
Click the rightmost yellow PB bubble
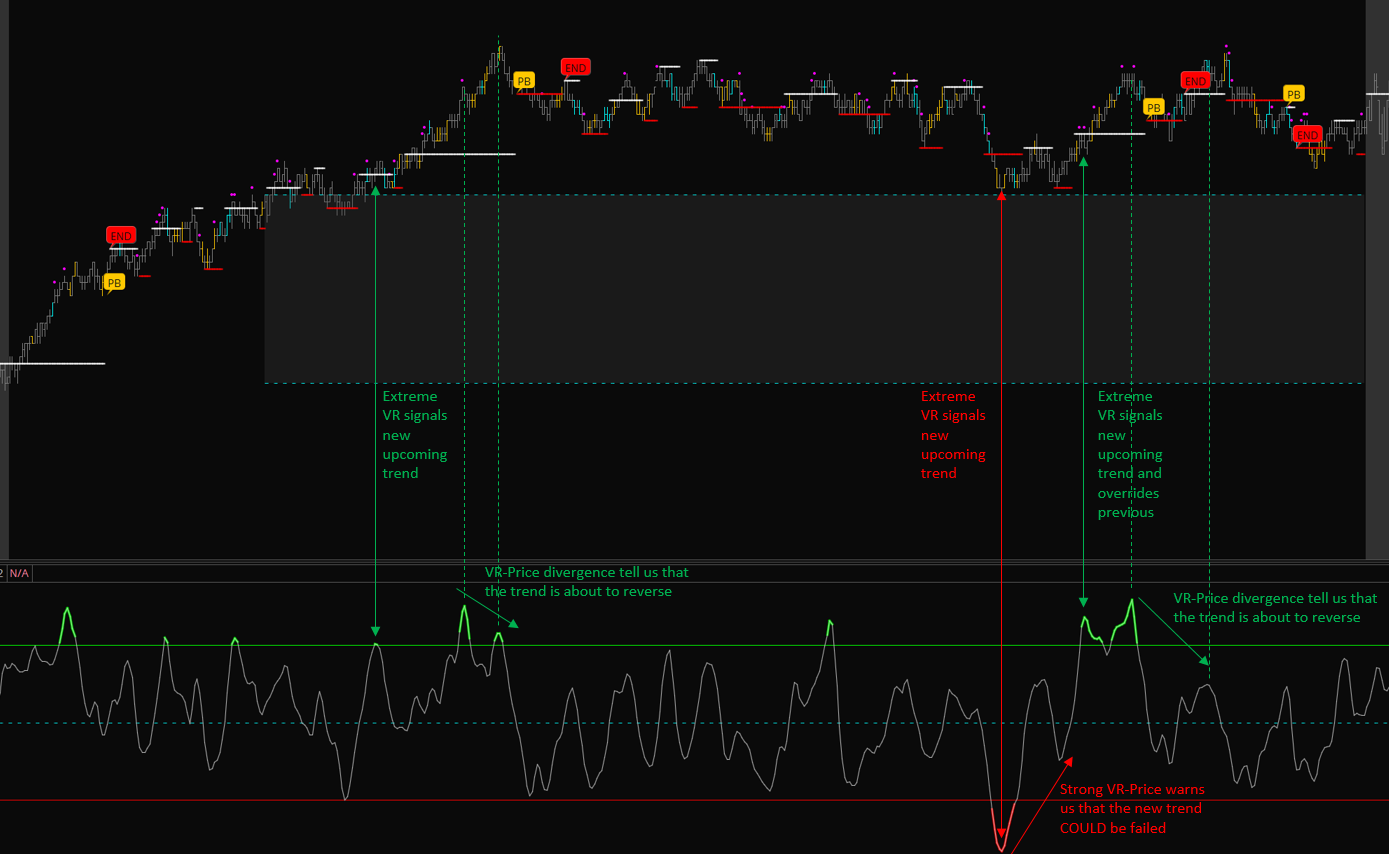coord(1293,94)
